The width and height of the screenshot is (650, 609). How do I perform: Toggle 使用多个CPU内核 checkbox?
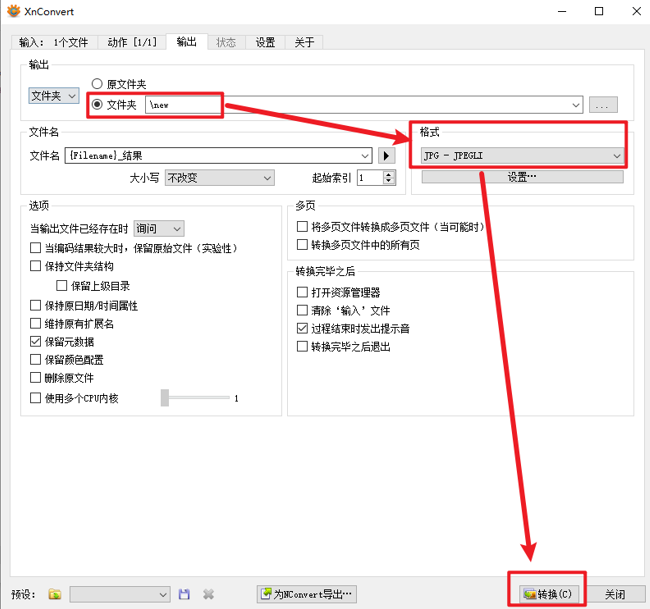pyautogui.click(x=35, y=398)
